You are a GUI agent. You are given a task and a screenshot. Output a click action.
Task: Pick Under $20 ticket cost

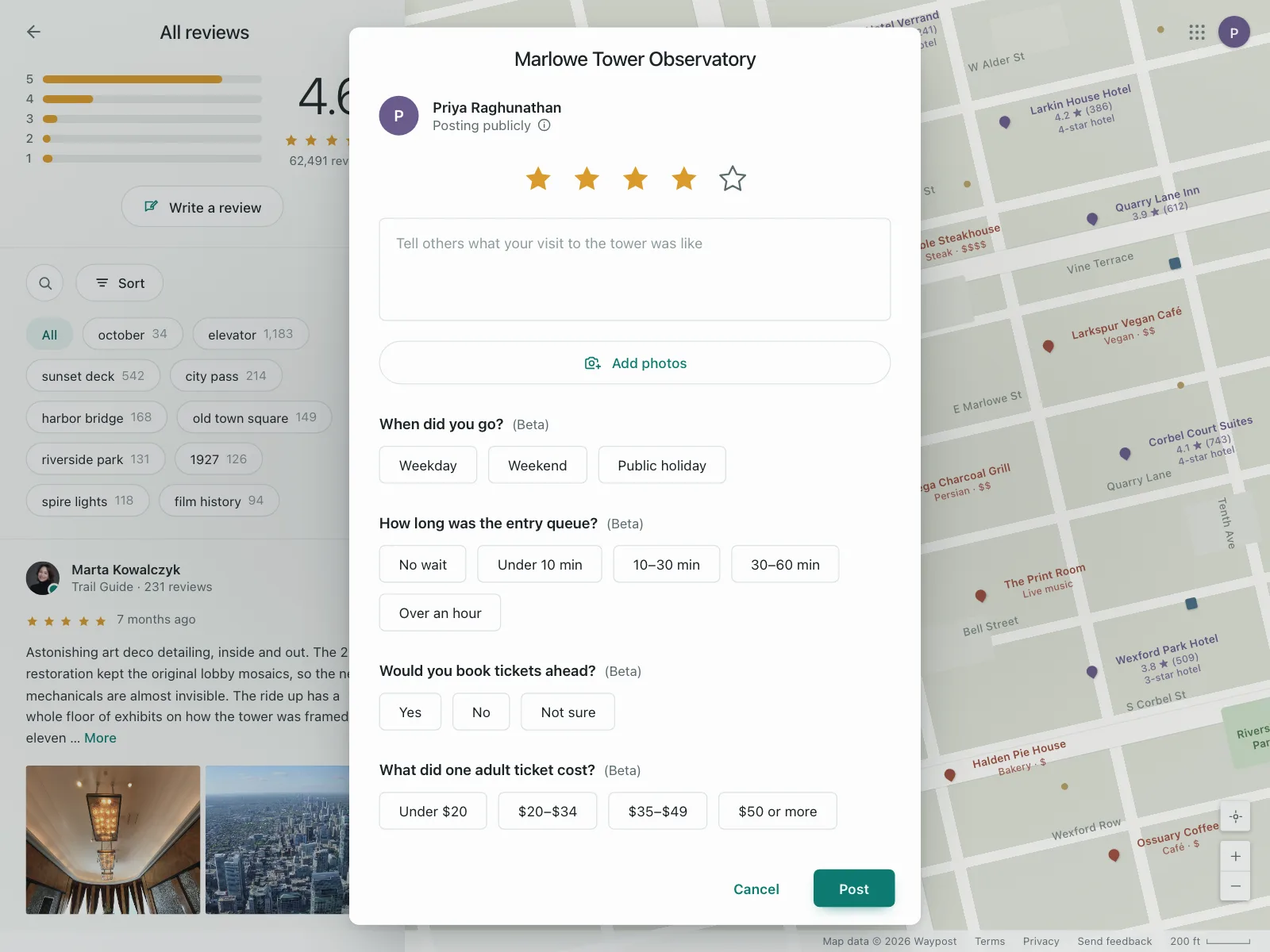coord(433,812)
